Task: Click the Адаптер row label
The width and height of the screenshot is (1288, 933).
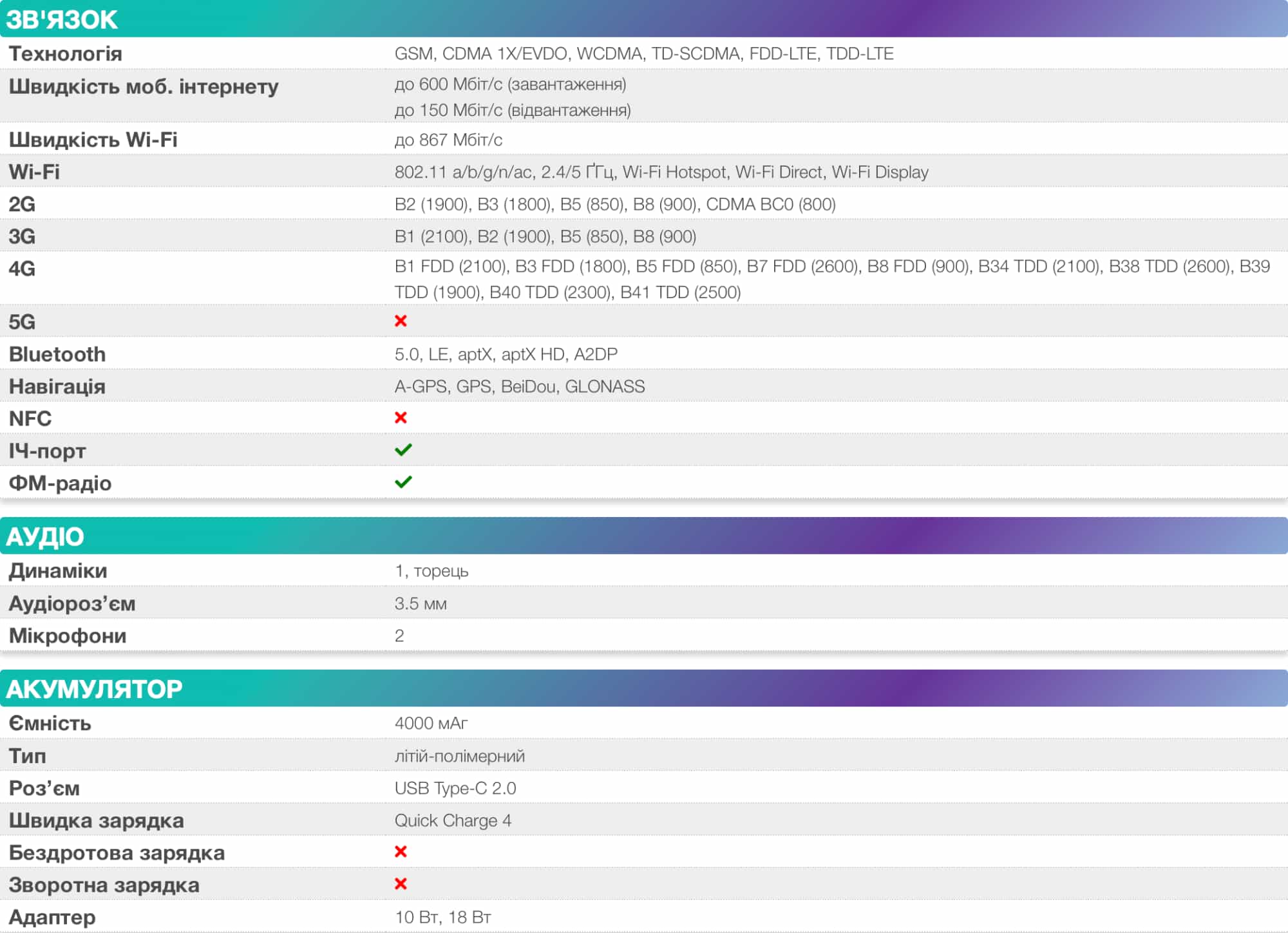Action: click(52, 917)
